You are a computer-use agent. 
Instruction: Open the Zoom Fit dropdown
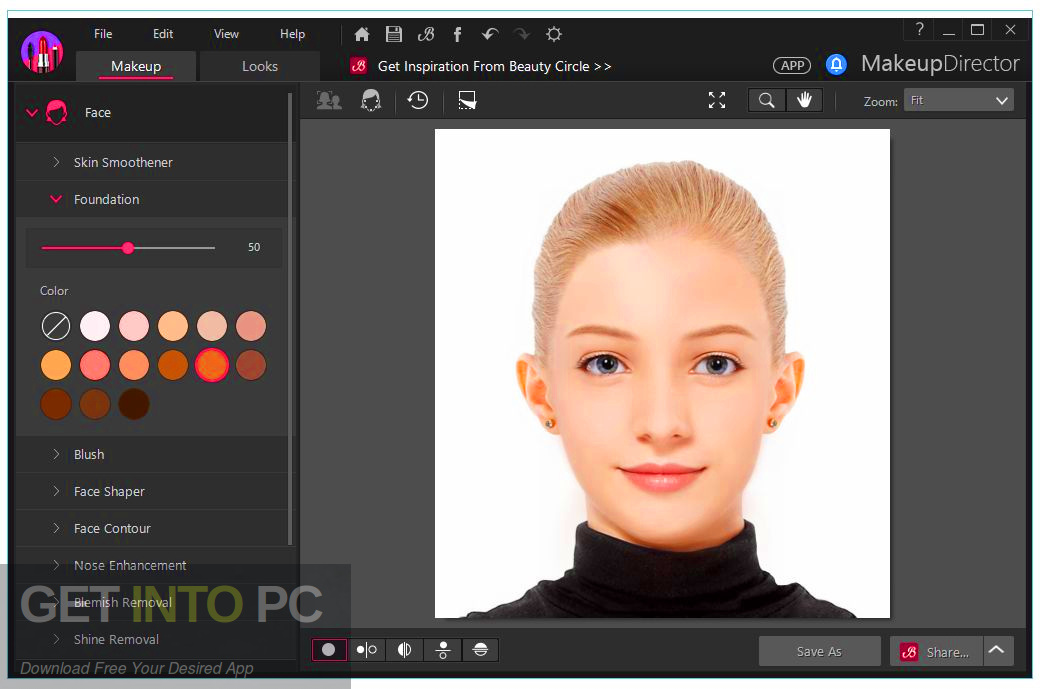tap(959, 101)
